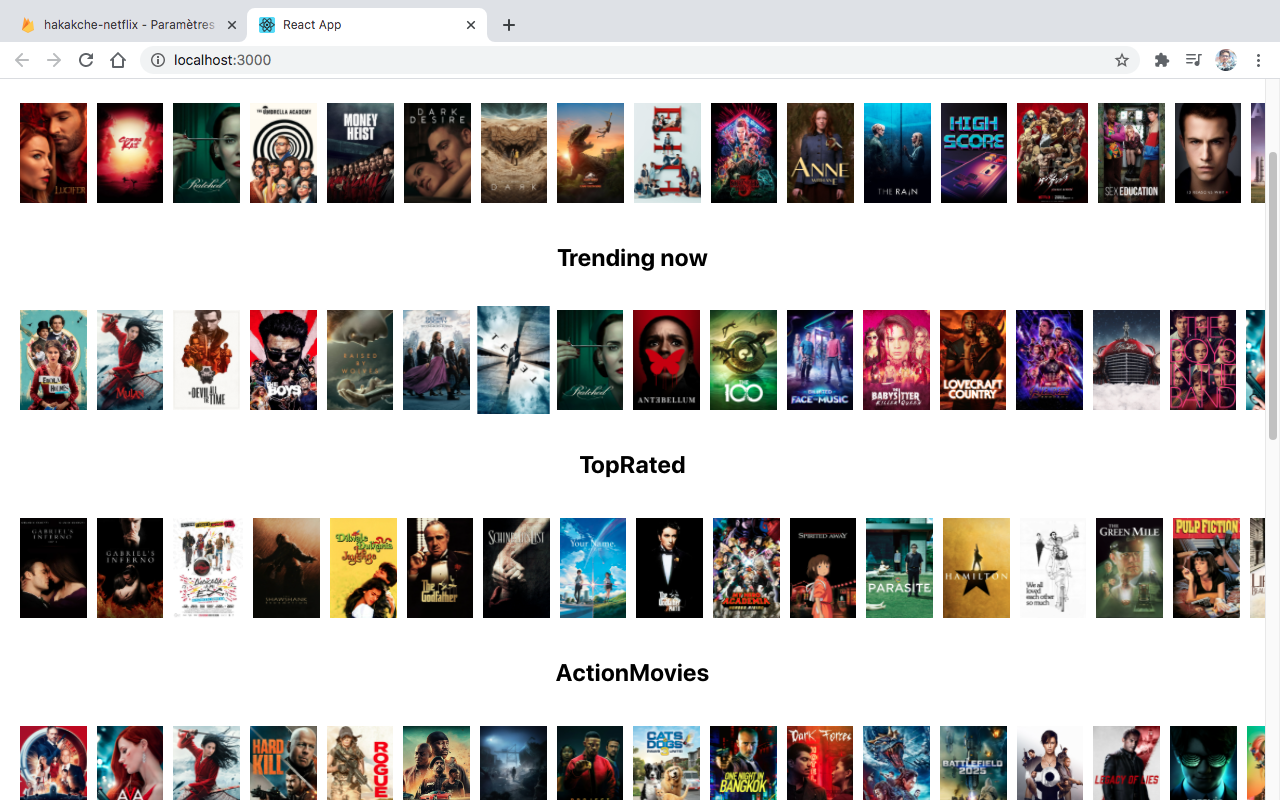Open the Umbrella Academy poster
Viewport: 1280px width, 800px height.
point(283,153)
